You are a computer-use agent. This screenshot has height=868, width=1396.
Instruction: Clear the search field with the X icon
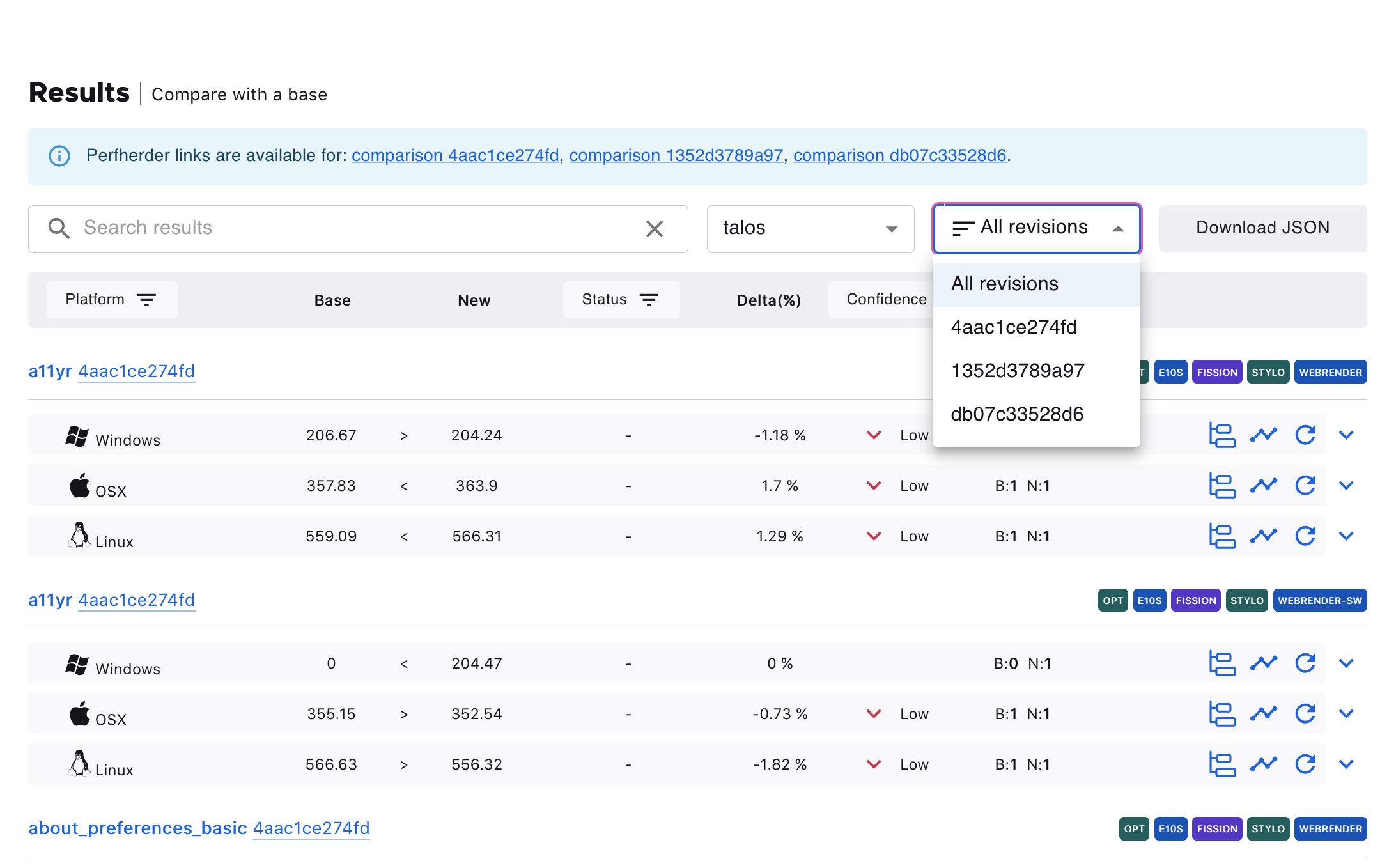(654, 229)
